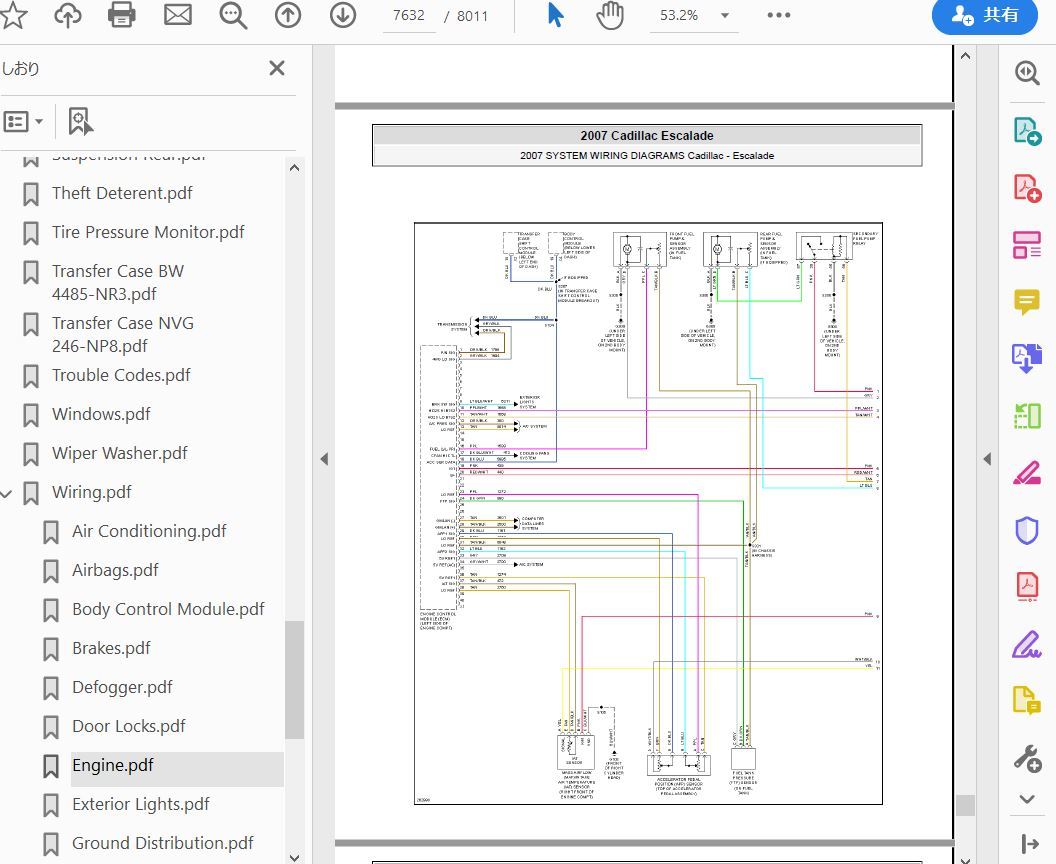Click the blue share button

(x=985, y=15)
